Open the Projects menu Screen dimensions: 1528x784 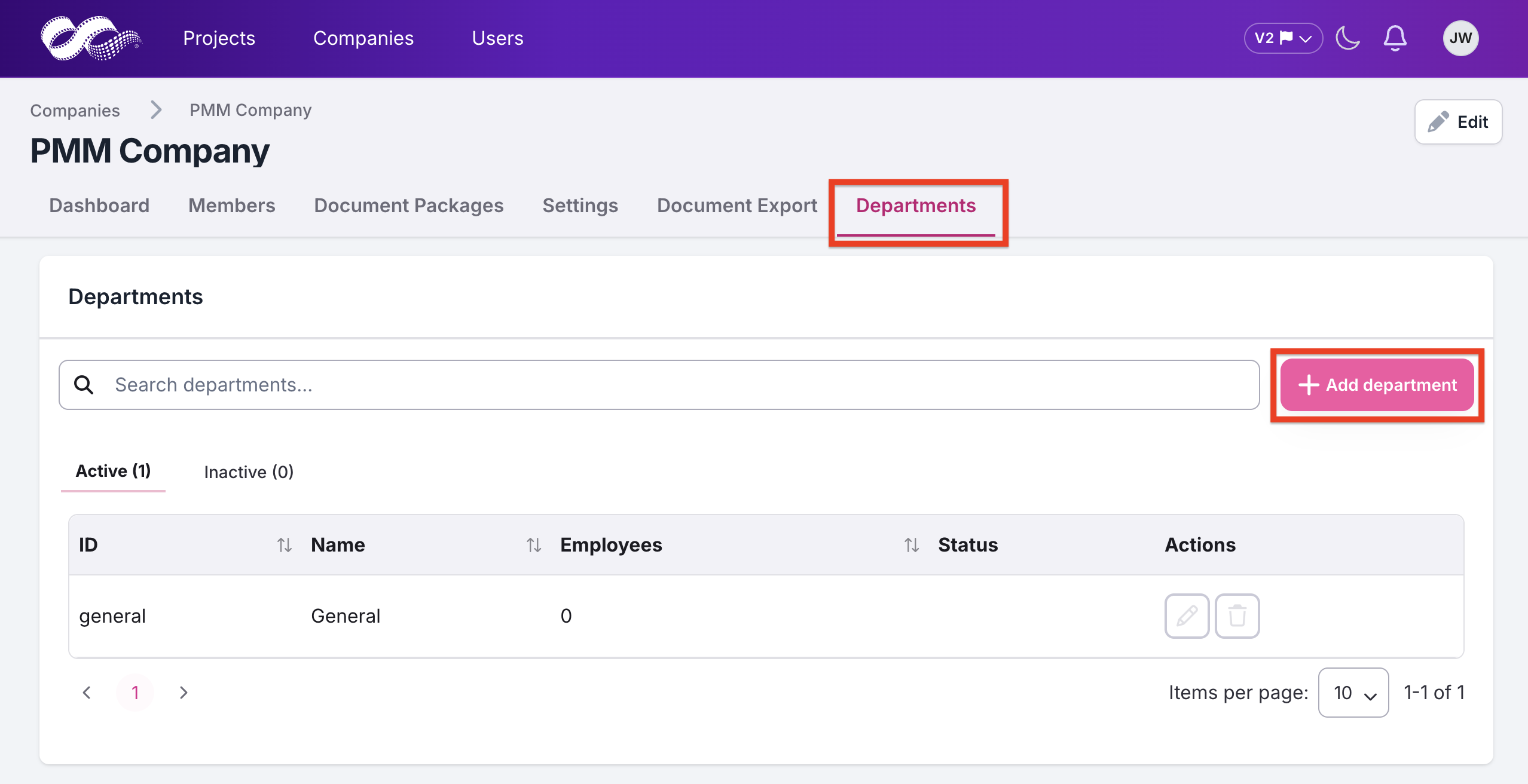(x=219, y=38)
